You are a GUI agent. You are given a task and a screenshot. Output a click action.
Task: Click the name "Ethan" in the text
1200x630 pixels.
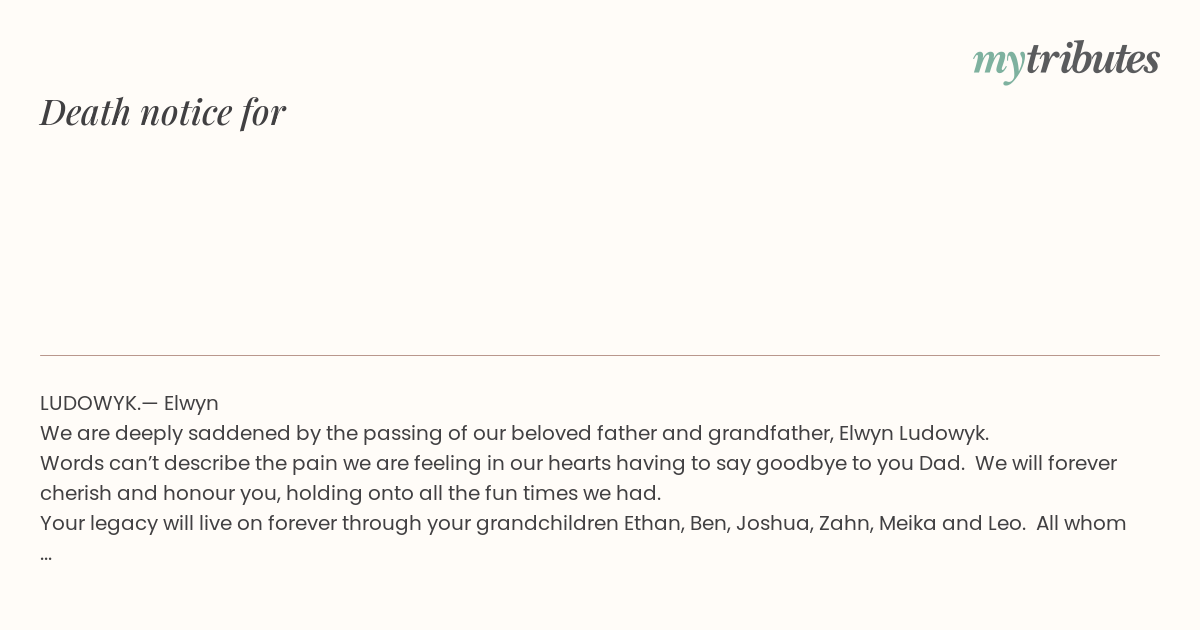pyautogui.click(x=653, y=523)
